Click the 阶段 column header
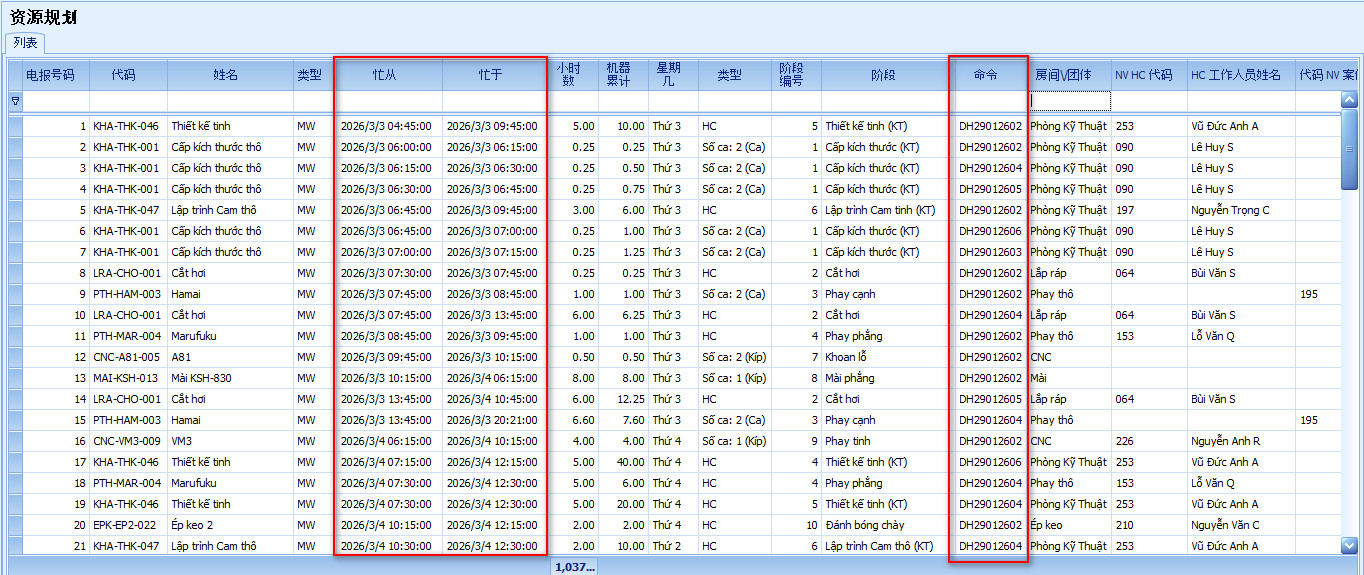Viewport: 1364px width, 575px height. click(883, 75)
